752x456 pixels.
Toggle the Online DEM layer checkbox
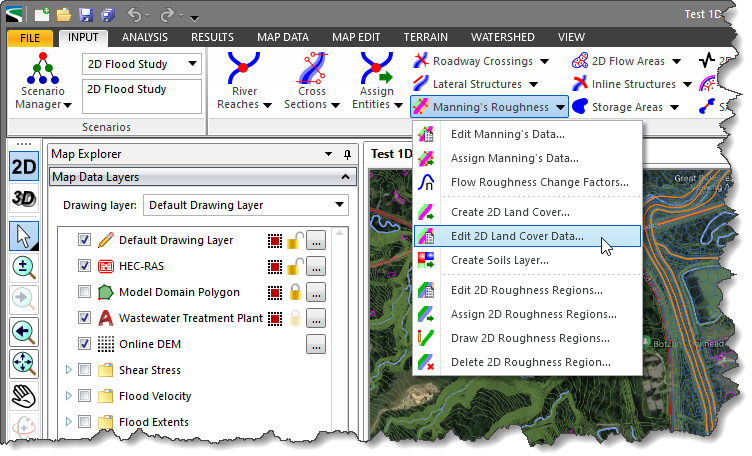point(84,343)
